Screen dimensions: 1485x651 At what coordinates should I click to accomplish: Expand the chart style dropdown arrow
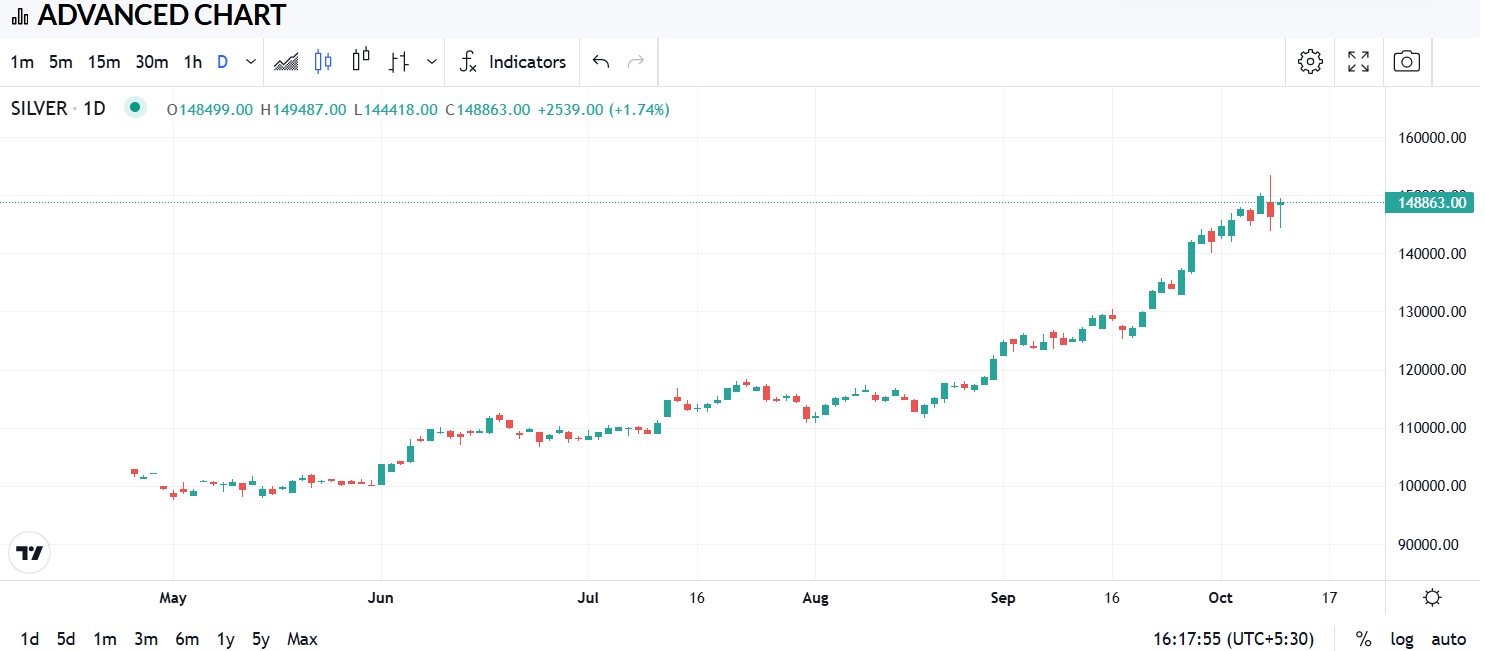[x=431, y=62]
